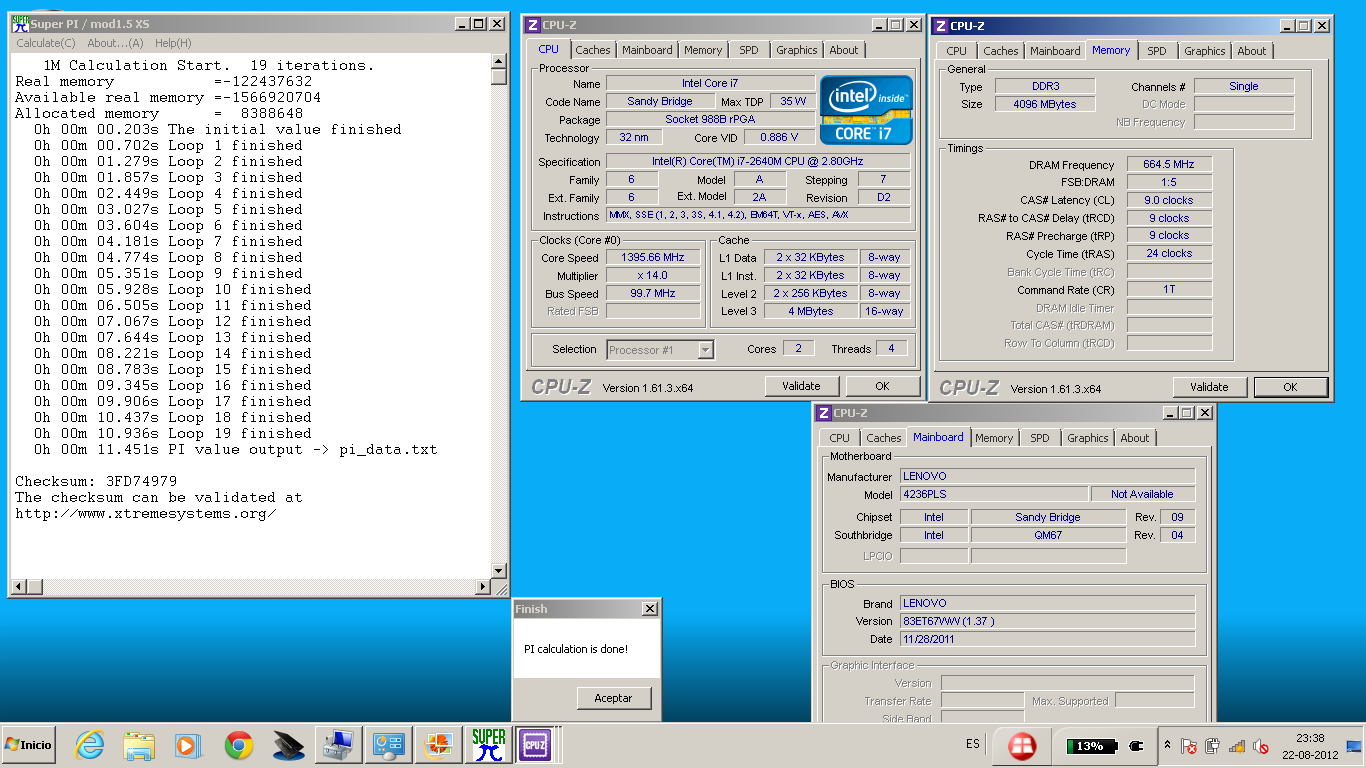Open Action Center flag tray icon
The width and height of the screenshot is (1366, 768).
1189,746
